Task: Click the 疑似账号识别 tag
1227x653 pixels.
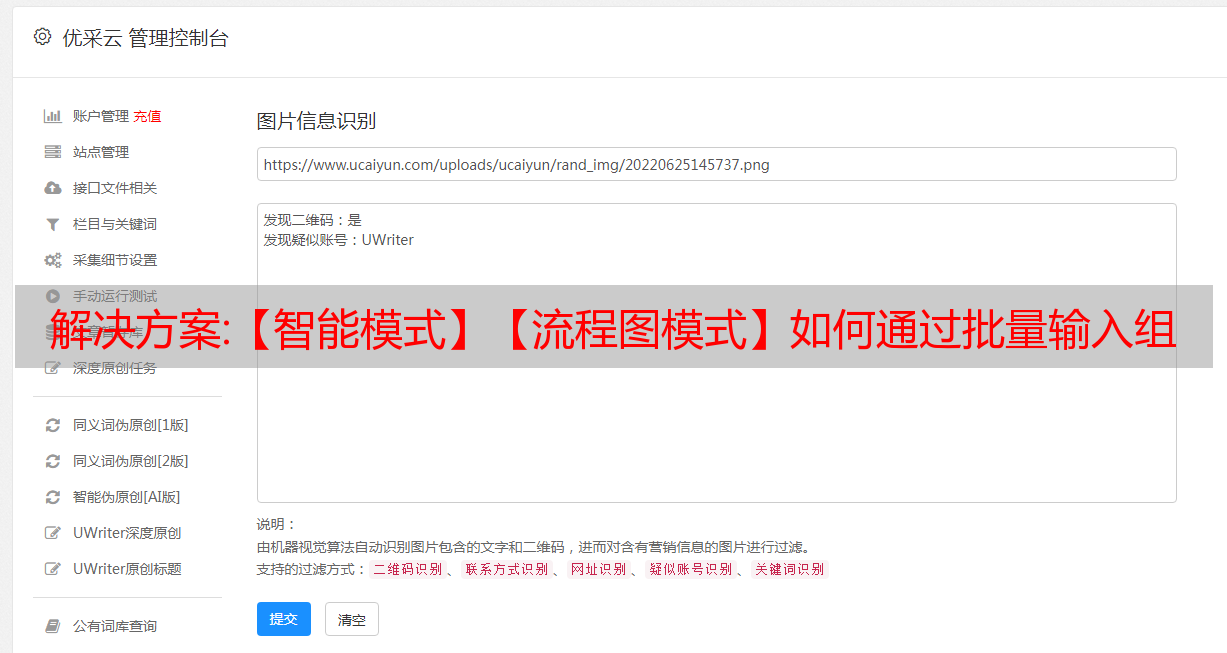Action: pyautogui.click(x=690, y=569)
